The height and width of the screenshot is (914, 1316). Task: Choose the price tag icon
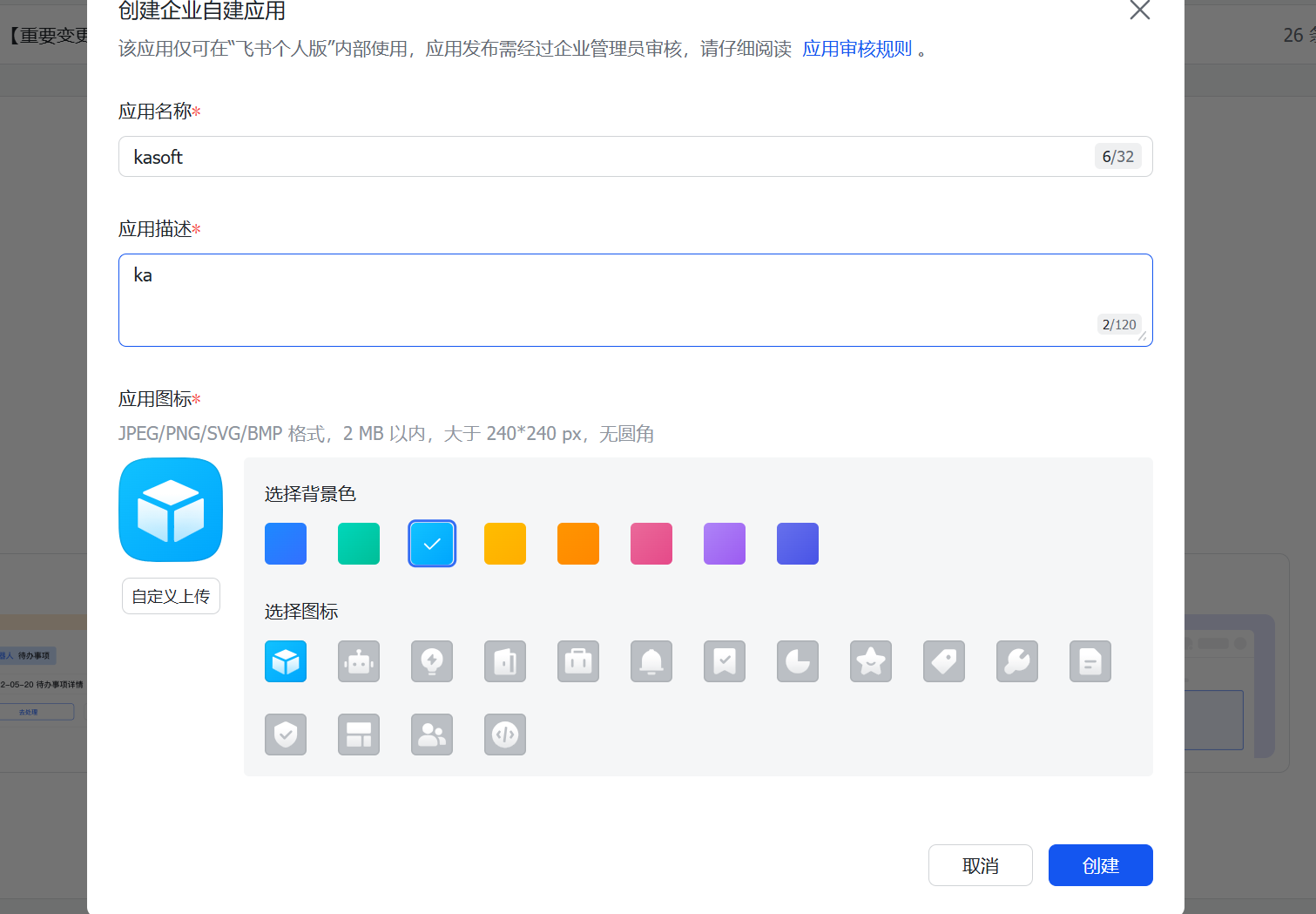944,661
